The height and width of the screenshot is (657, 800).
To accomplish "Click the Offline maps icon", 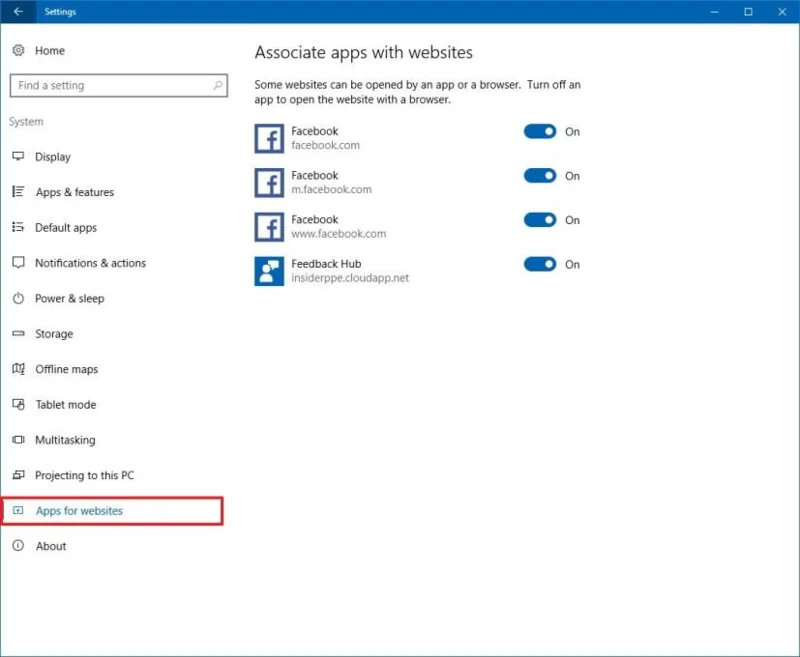I will click(x=18, y=368).
